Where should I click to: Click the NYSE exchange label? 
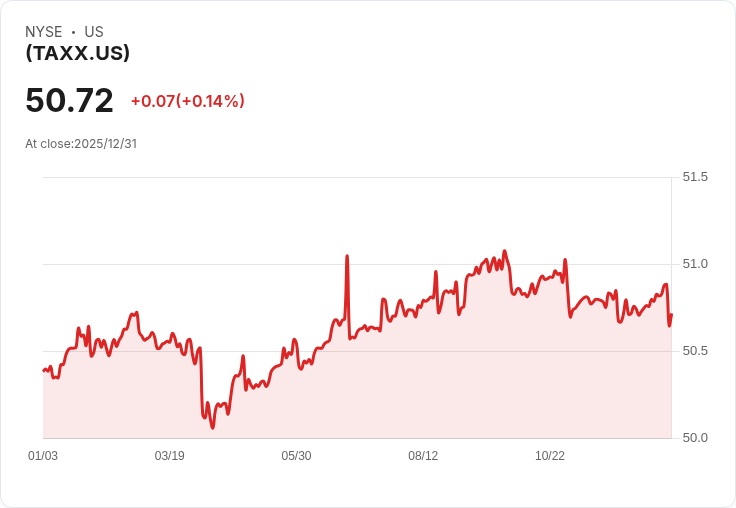pos(44,32)
